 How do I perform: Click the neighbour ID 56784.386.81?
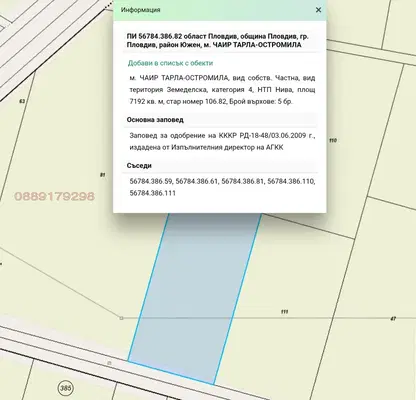tap(243, 181)
